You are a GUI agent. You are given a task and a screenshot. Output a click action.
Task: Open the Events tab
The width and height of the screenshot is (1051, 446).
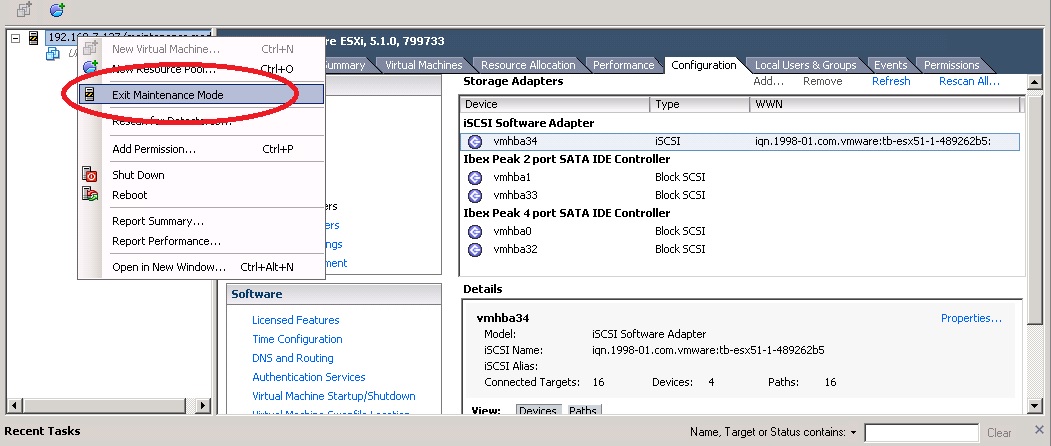(890, 65)
